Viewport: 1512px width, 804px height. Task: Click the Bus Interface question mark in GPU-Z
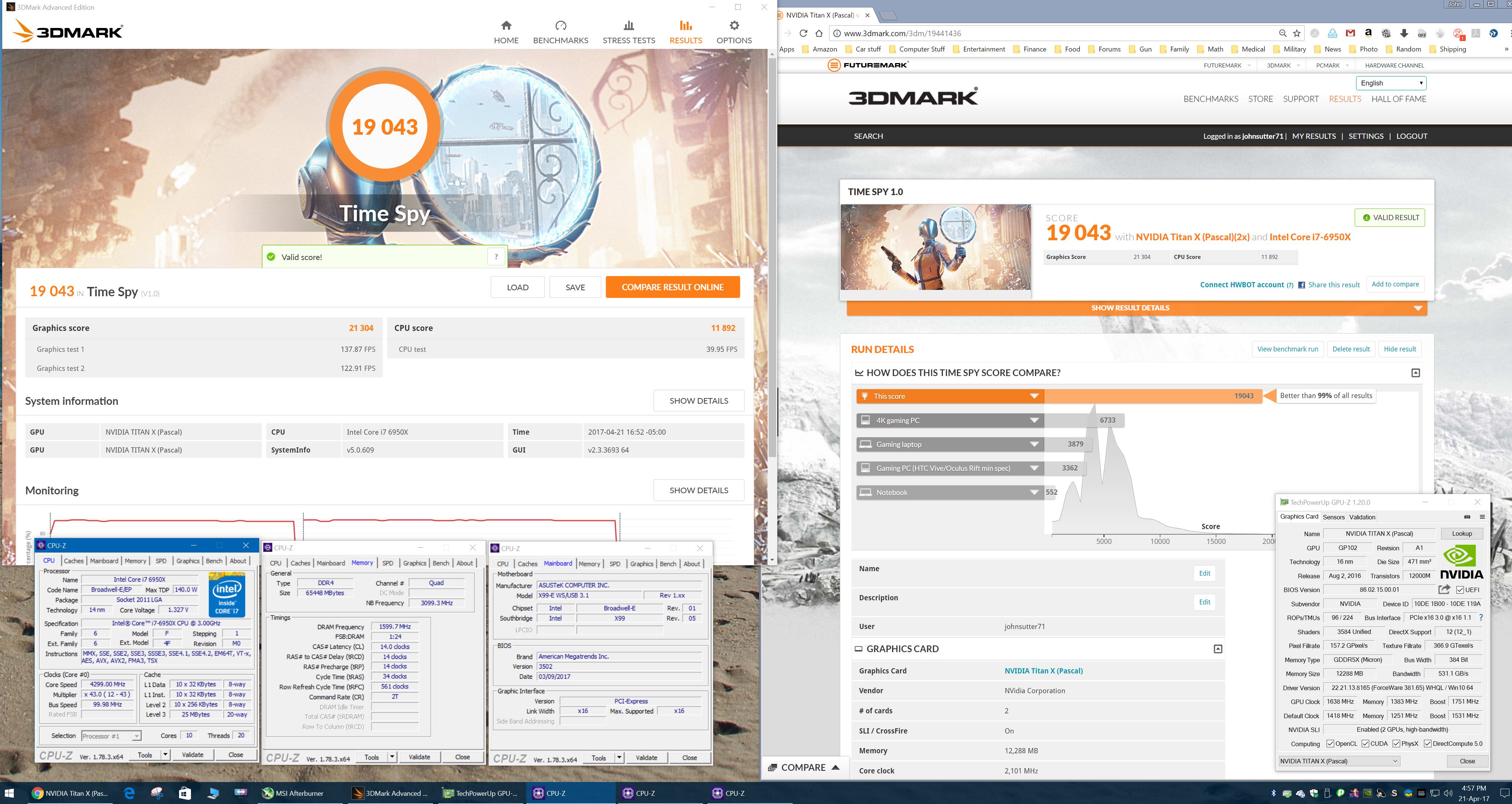[x=1481, y=617]
